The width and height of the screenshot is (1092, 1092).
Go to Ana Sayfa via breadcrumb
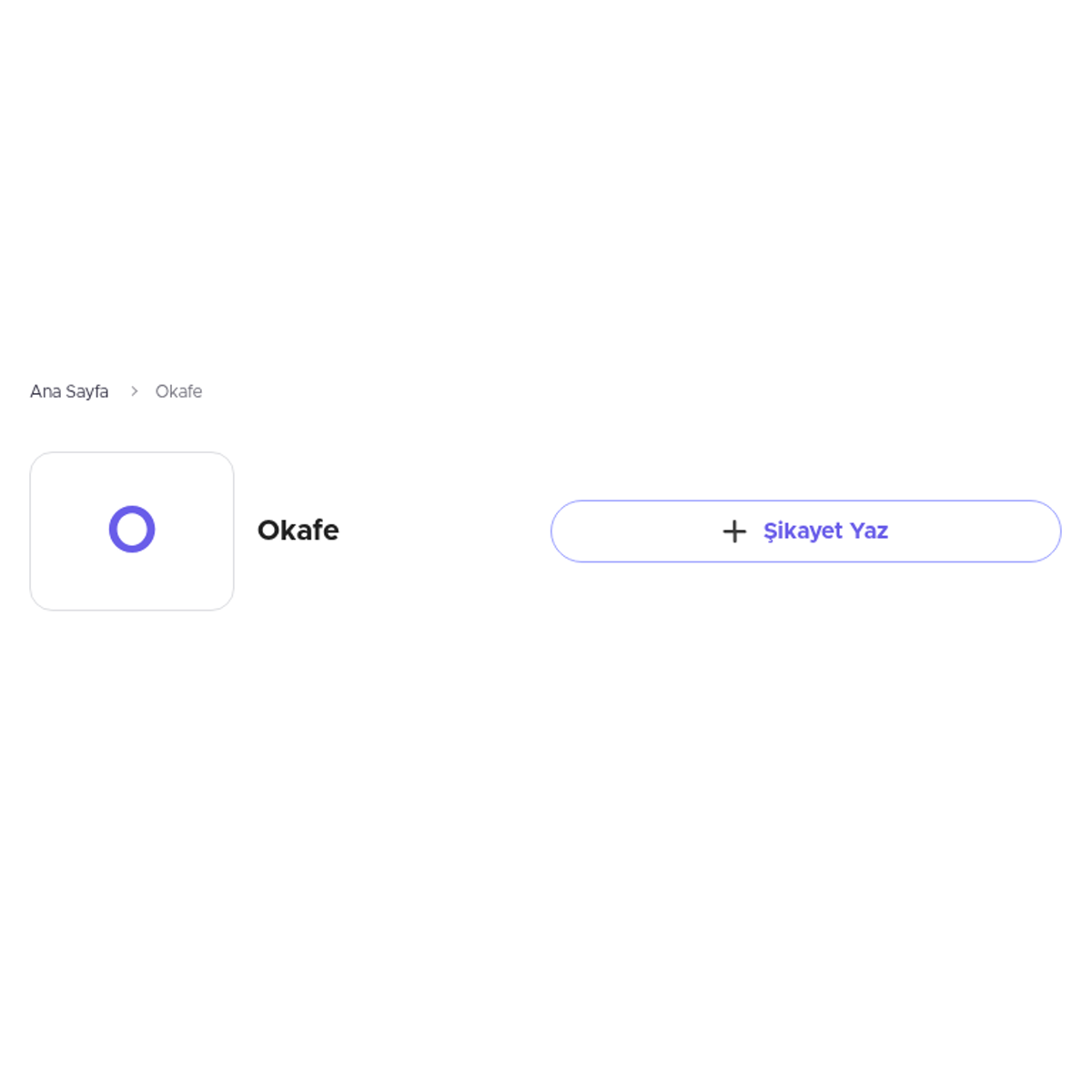tap(69, 391)
